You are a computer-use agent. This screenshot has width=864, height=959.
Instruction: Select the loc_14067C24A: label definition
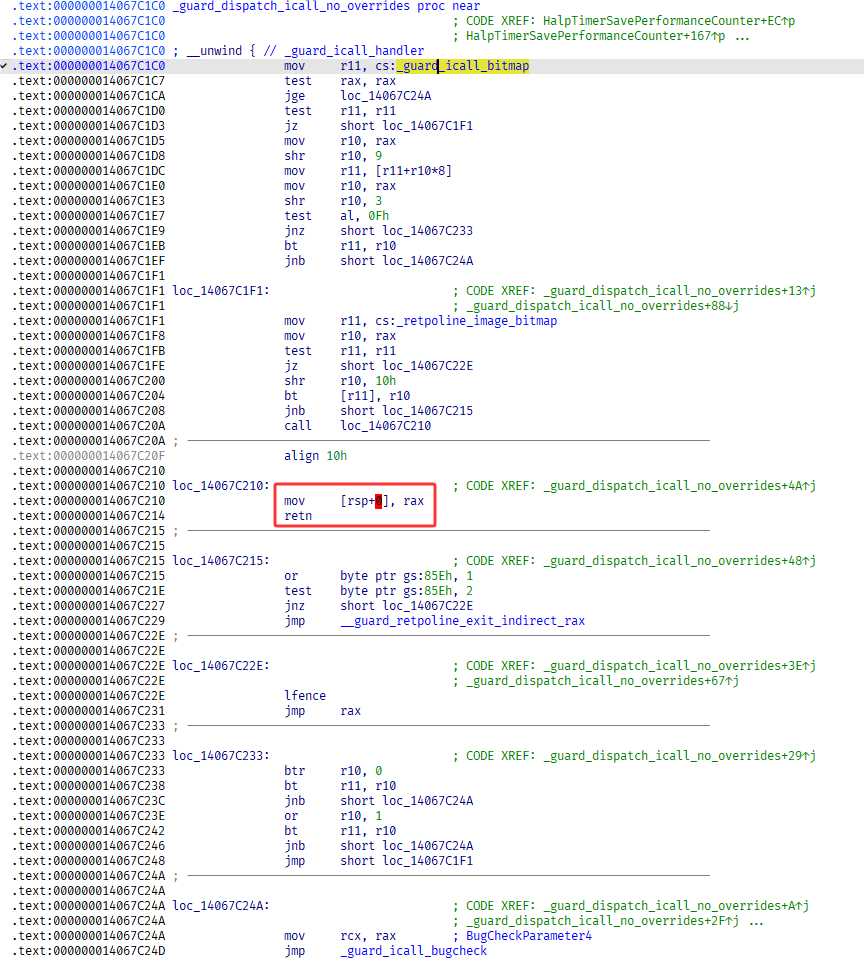click(221, 906)
